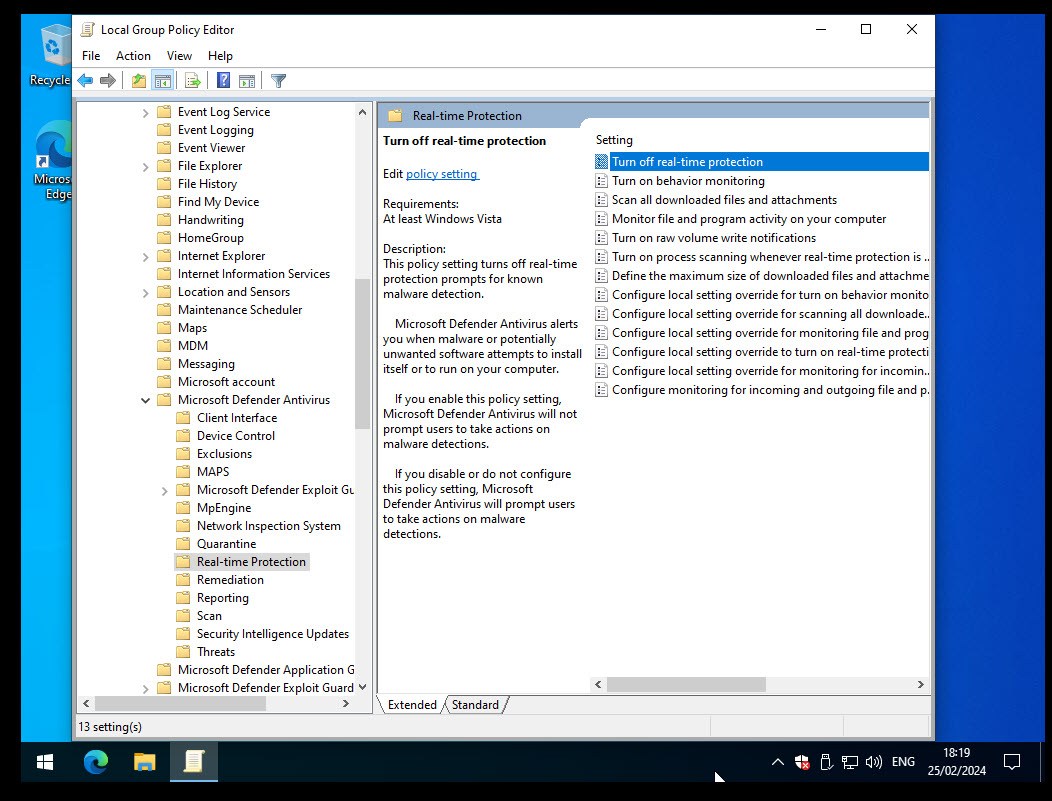Launch Microsoft Edge from the taskbar
The width and height of the screenshot is (1052, 801).
point(95,762)
